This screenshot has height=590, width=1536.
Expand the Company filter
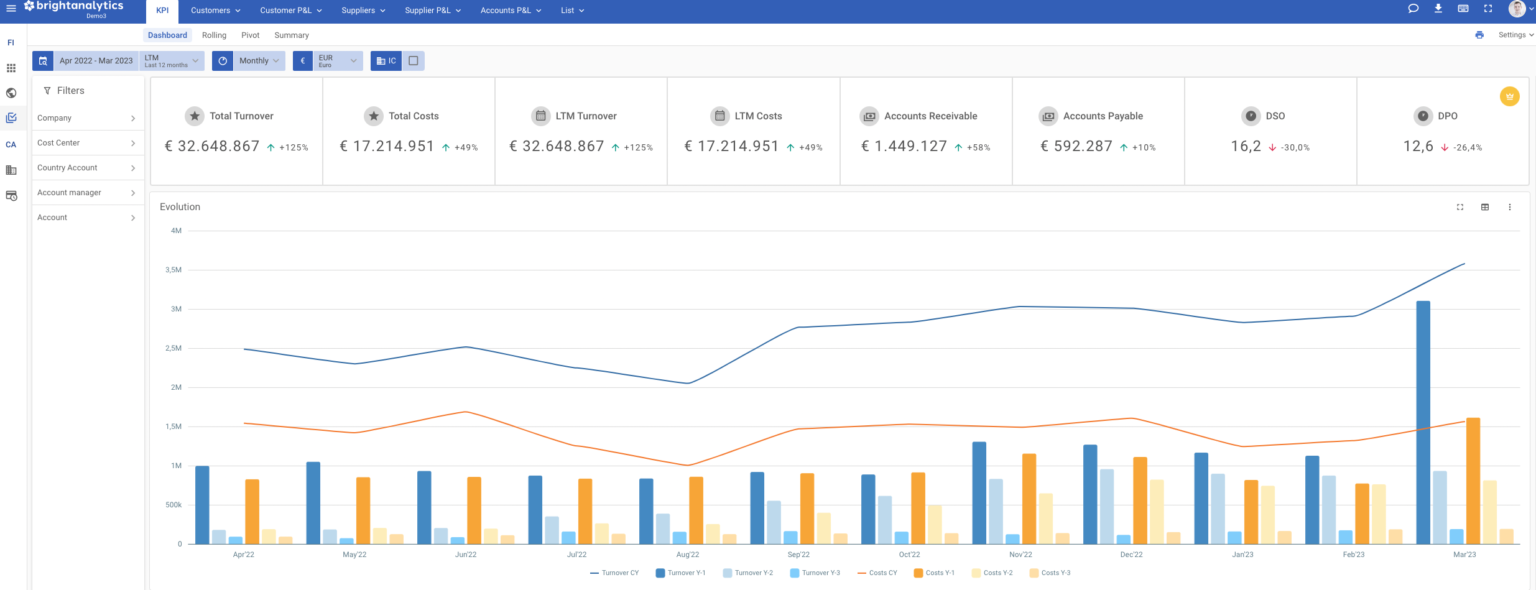click(88, 117)
